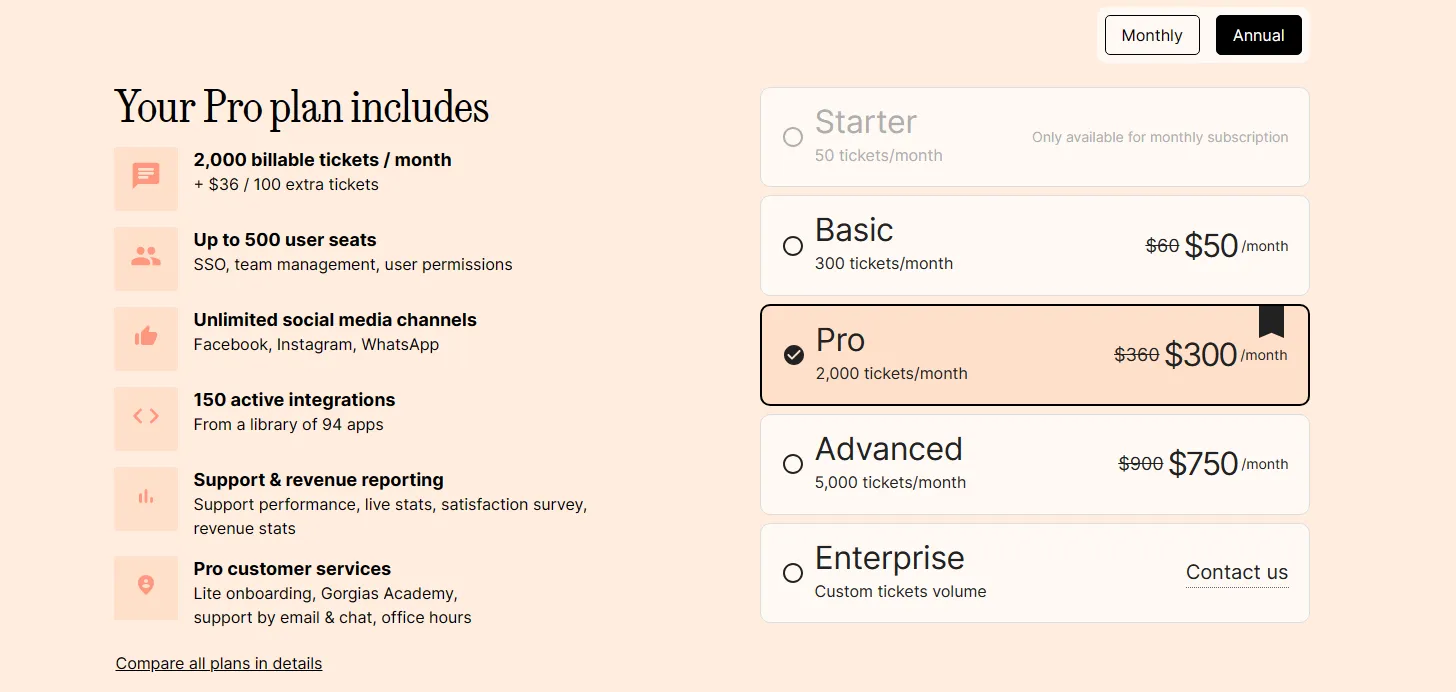Viewport: 1456px width, 692px height.
Task: Click the integrations code brackets icon
Action: (146, 416)
